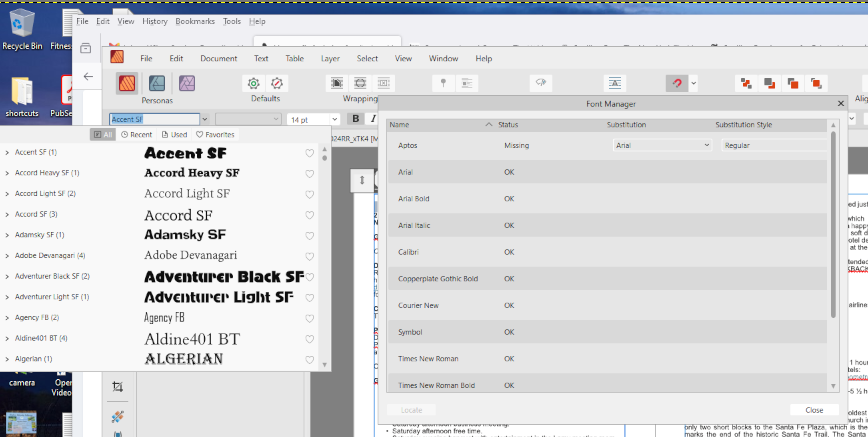Click the middle Wrapping toolbar icon
Viewport: 868px width, 437px height.
click(360, 83)
